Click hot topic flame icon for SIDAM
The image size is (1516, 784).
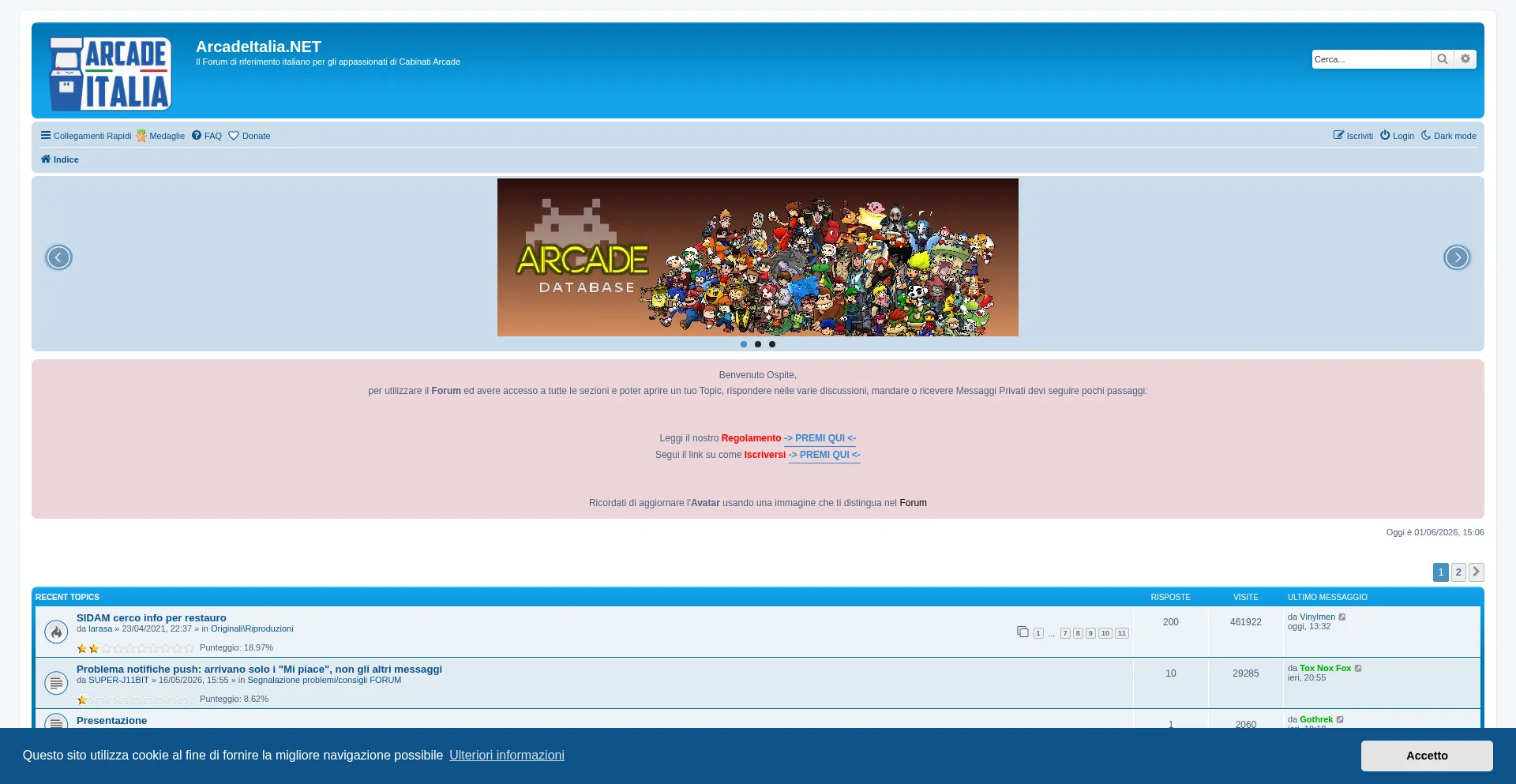[56, 632]
